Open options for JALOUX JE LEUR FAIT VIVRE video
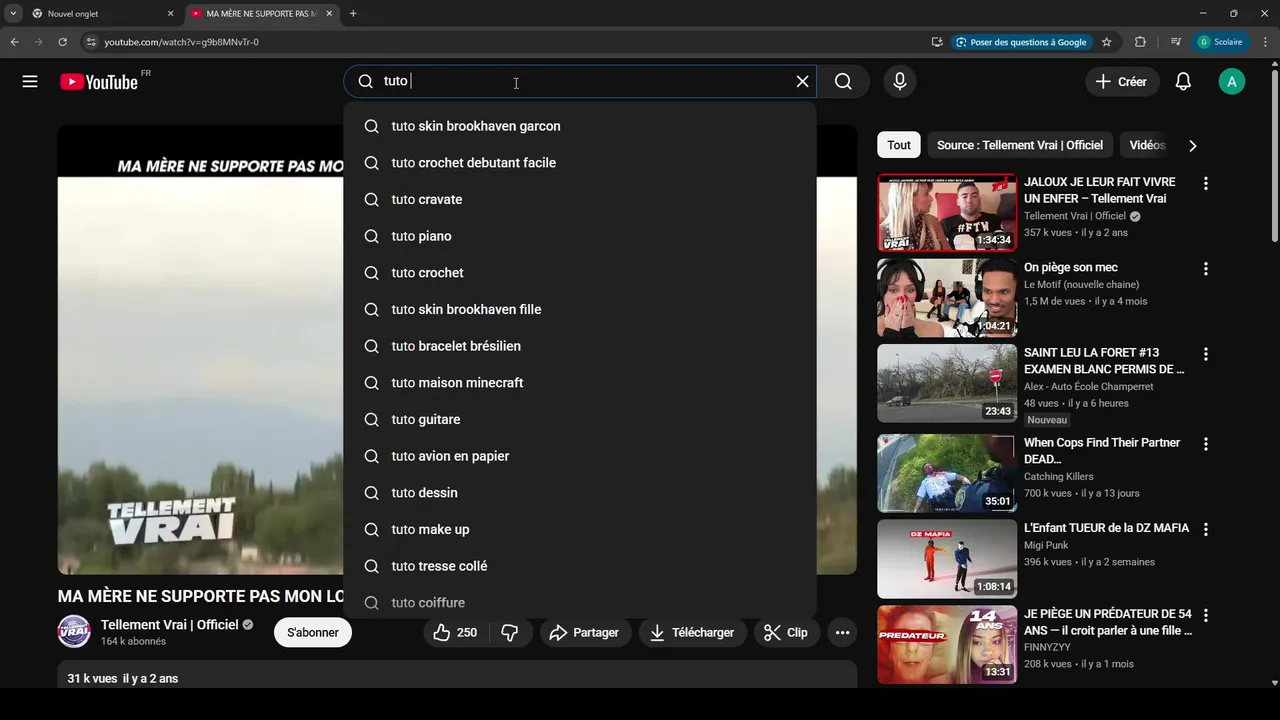 1206,183
